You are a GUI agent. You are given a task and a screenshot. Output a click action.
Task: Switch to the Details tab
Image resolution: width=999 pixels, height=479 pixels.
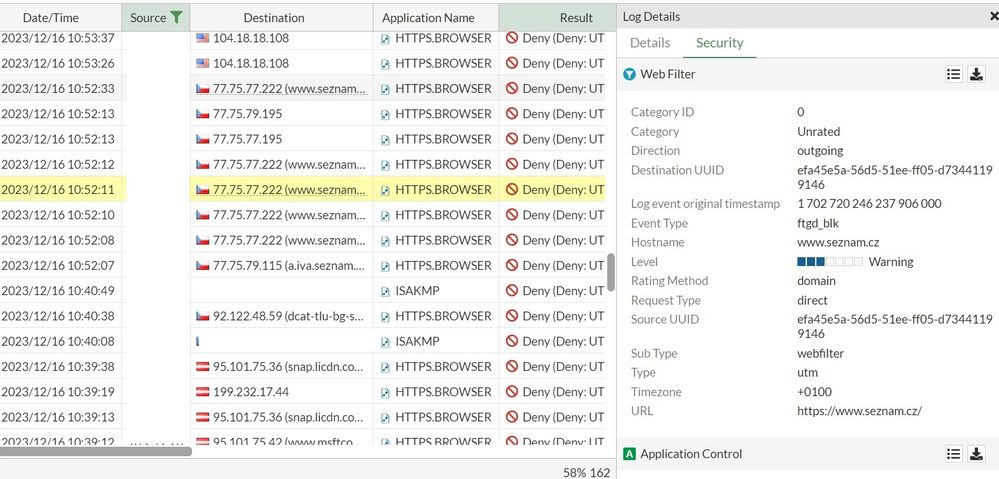650,43
